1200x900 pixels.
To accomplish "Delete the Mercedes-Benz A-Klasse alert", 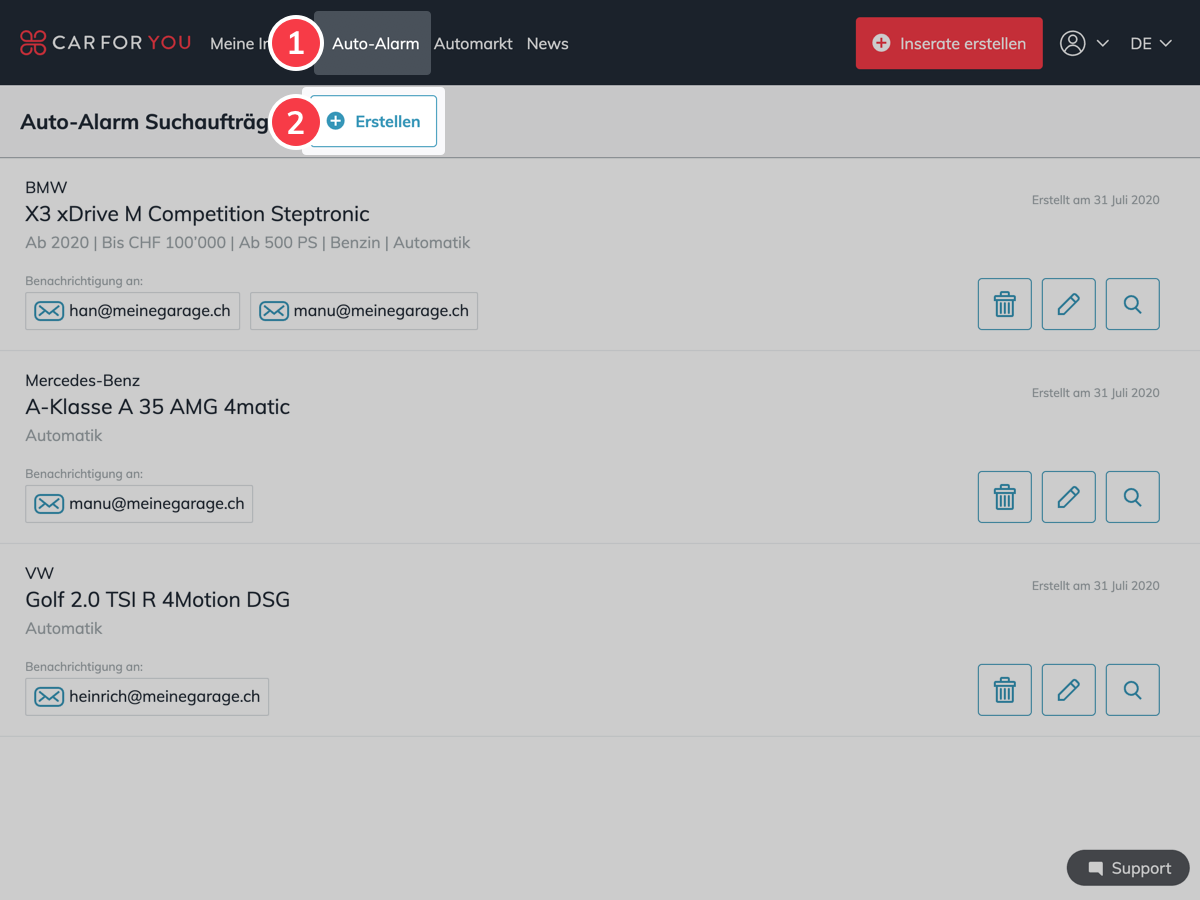I will pos(1005,497).
